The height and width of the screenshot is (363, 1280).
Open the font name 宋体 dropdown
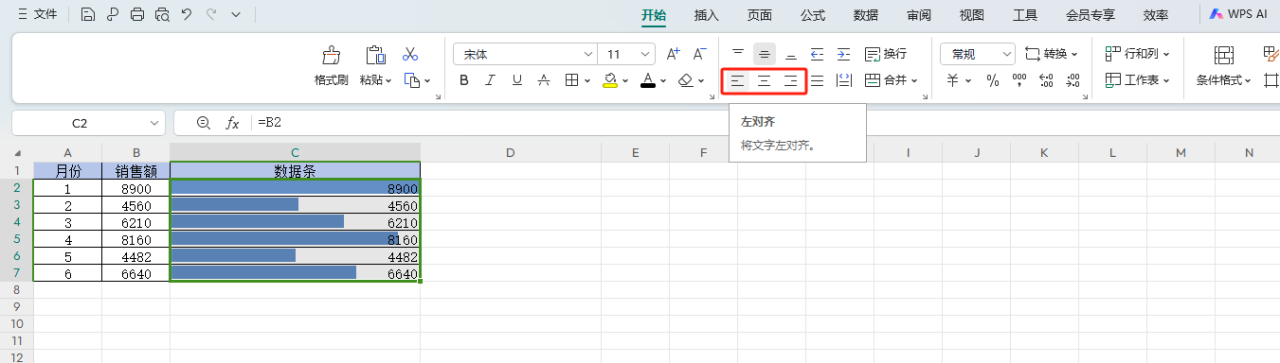pos(588,54)
